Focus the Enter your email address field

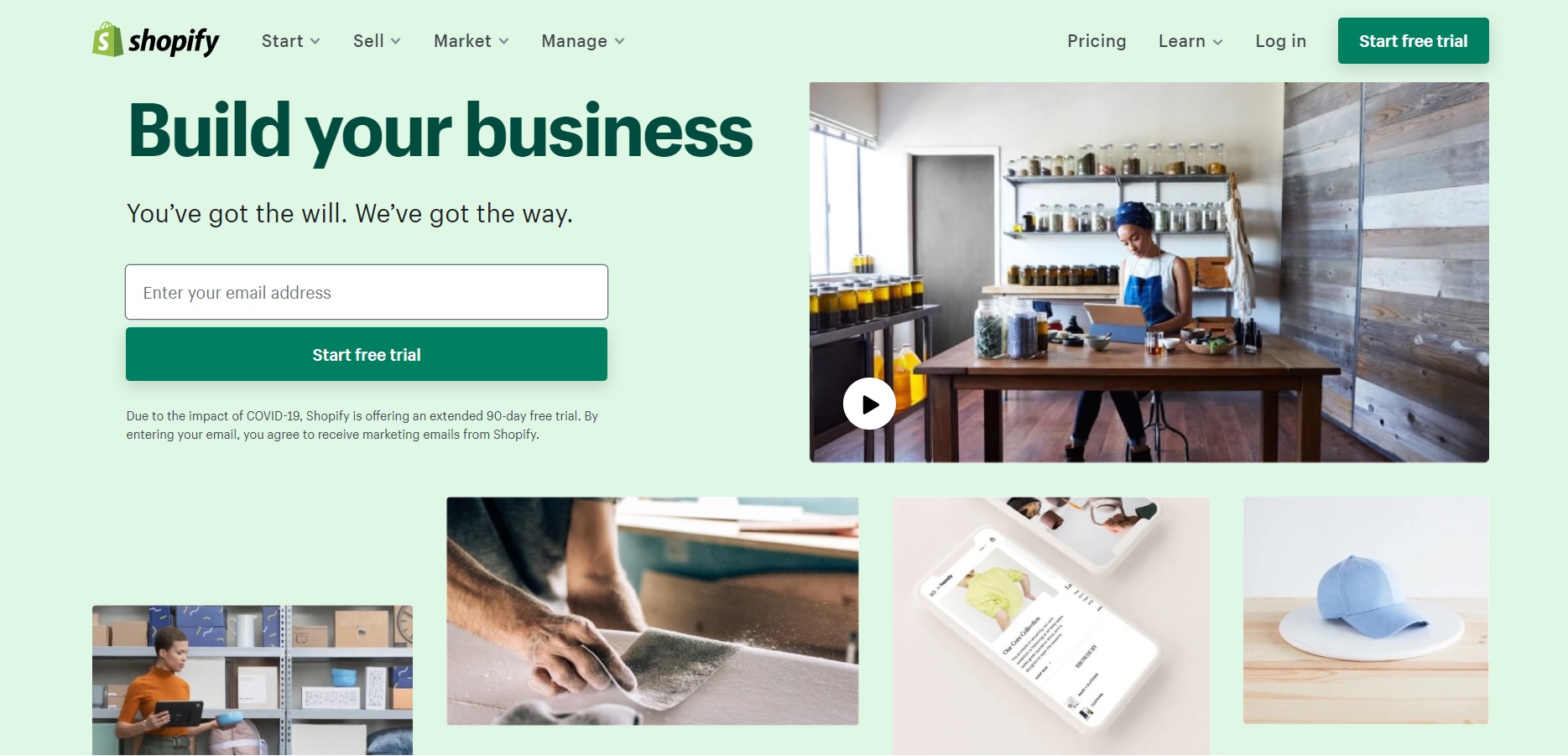click(367, 292)
